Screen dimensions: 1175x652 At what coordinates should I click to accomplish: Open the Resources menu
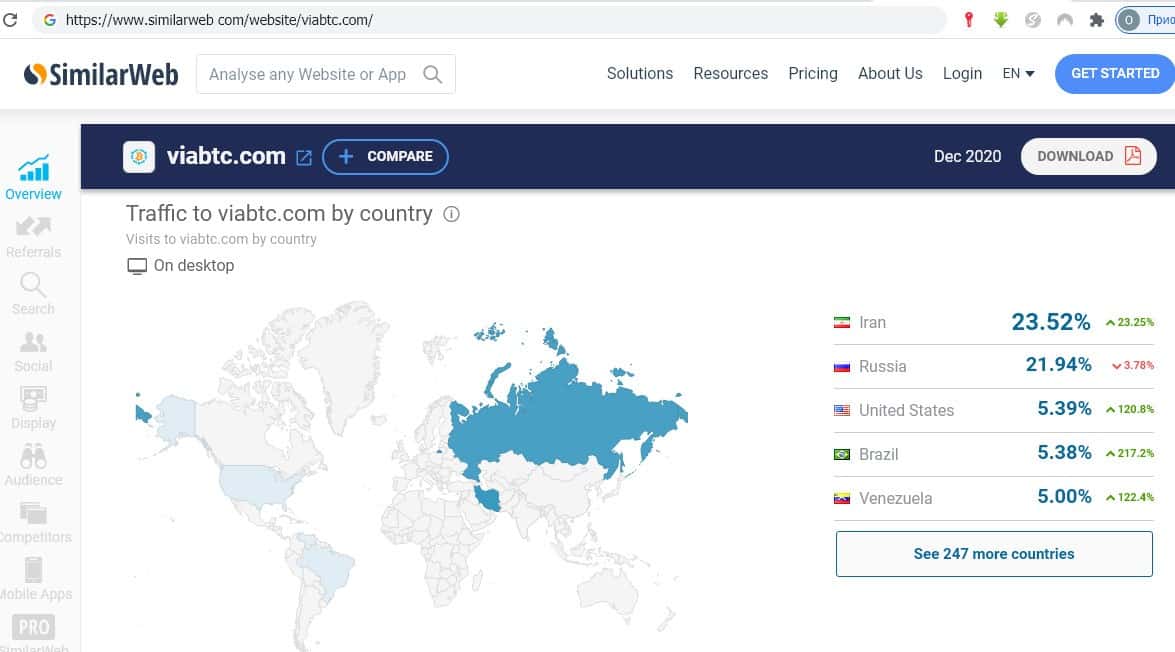click(730, 74)
